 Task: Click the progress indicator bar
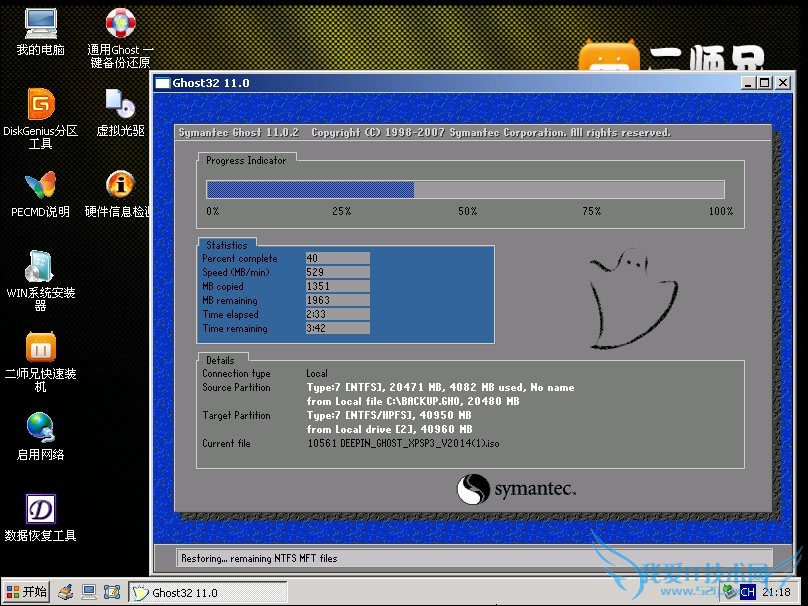pos(465,189)
